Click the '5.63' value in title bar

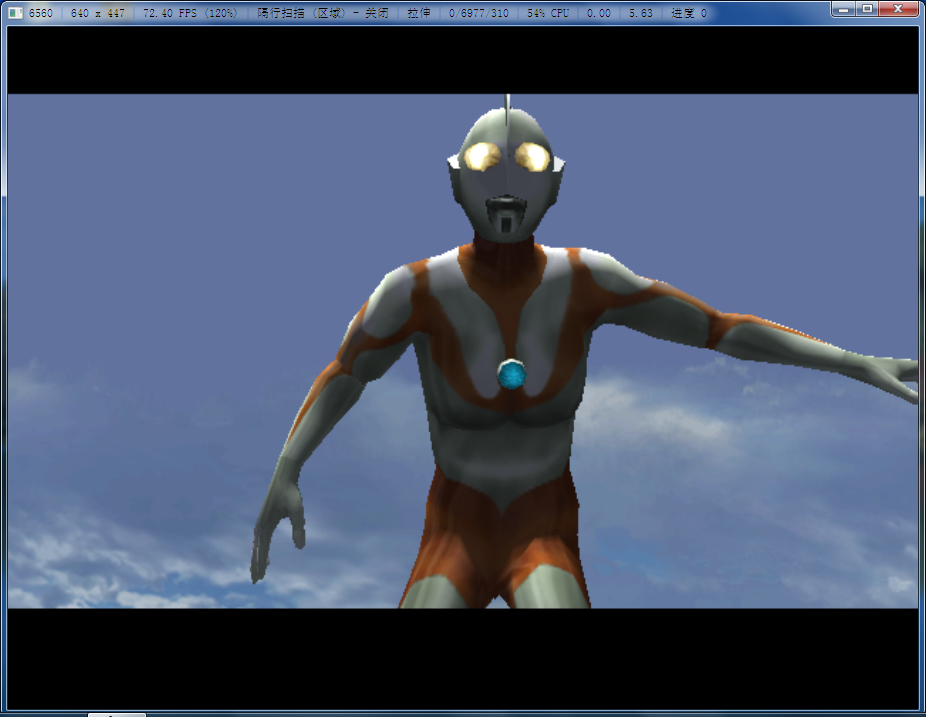641,13
